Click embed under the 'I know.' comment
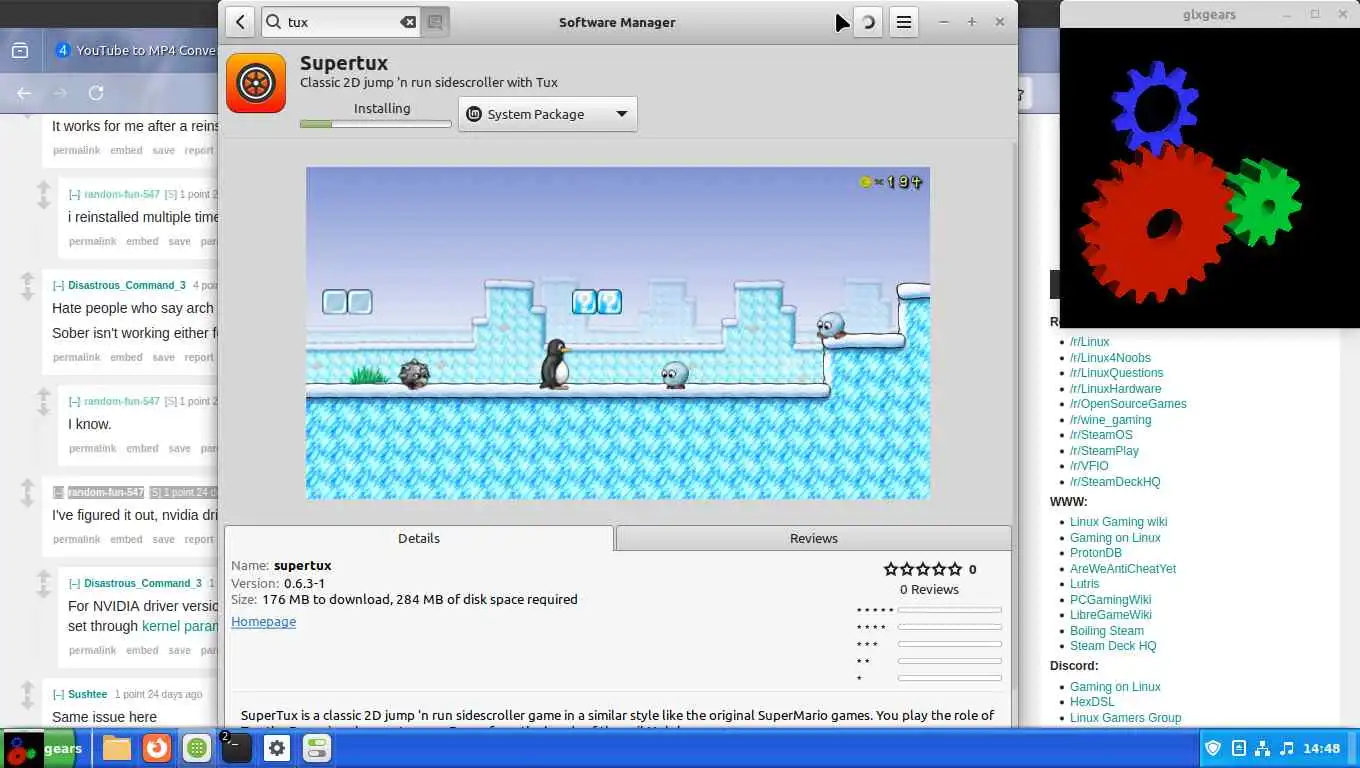Image resolution: width=1360 pixels, height=768 pixels. coord(142,448)
